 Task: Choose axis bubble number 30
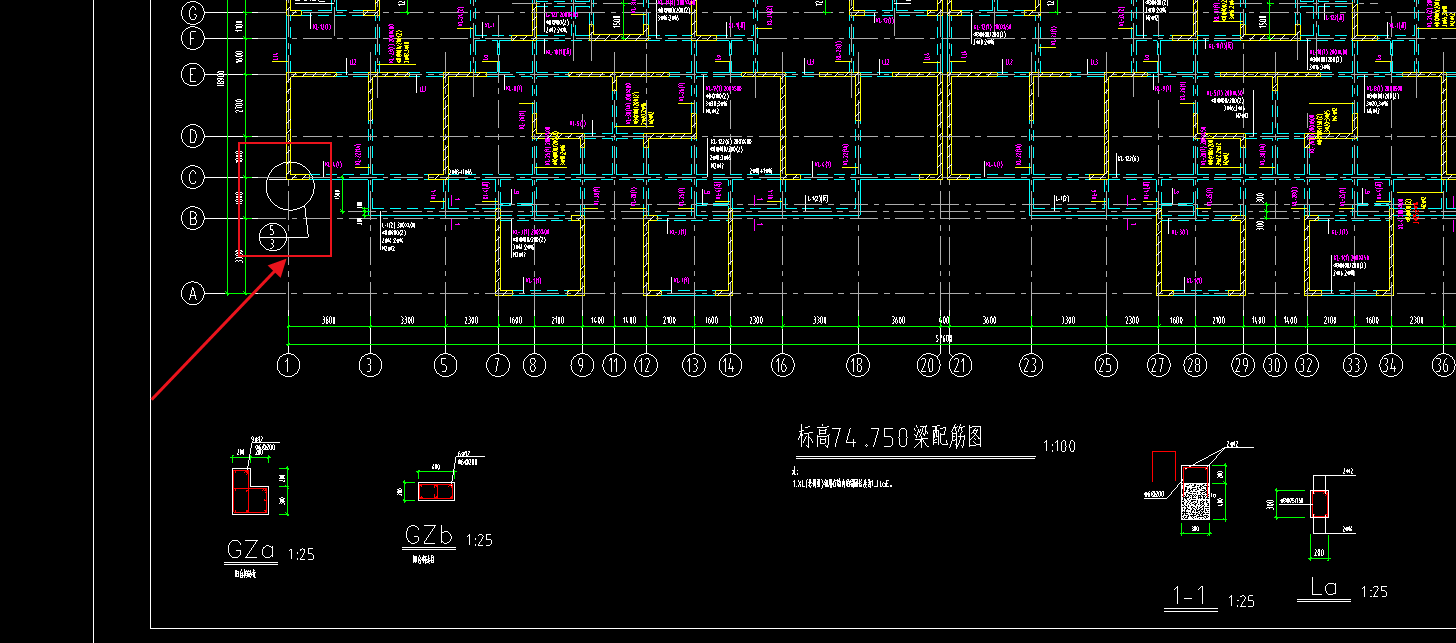[x=1275, y=365]
